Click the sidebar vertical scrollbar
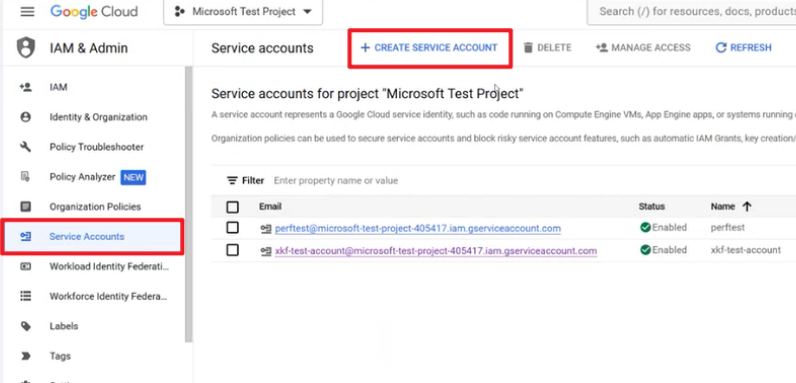 [x=189, y=203]
